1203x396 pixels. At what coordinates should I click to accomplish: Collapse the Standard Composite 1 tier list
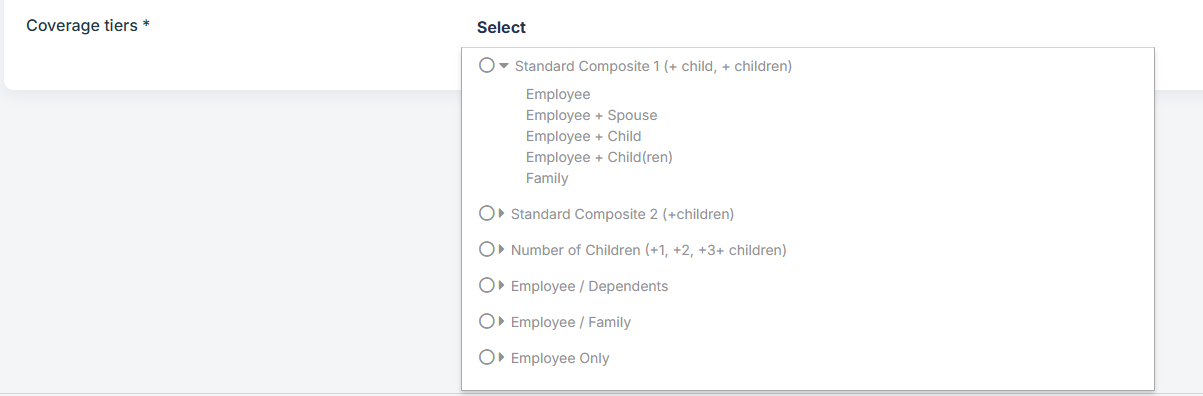[504, 66]
